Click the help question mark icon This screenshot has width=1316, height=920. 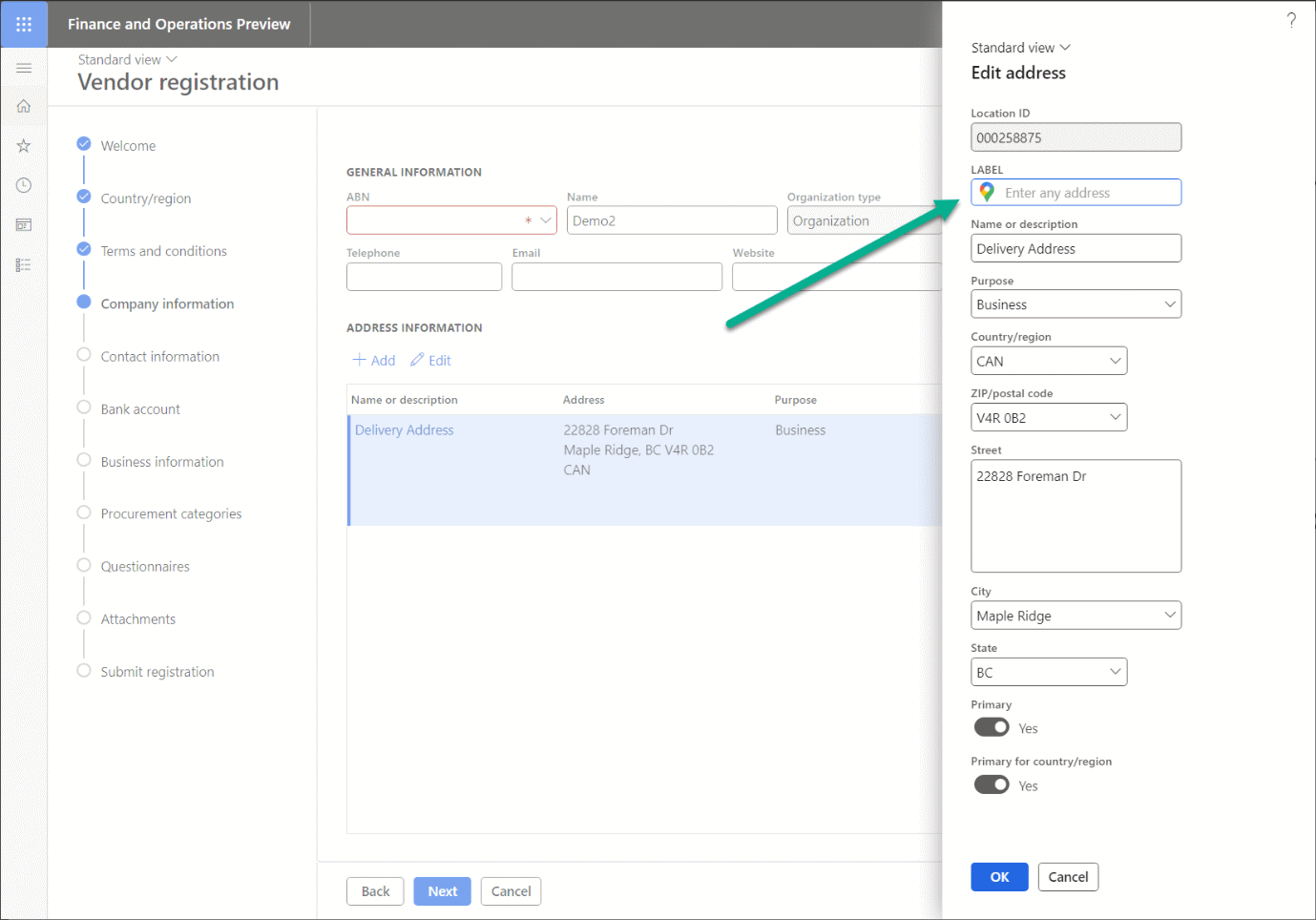point(1291,20)
